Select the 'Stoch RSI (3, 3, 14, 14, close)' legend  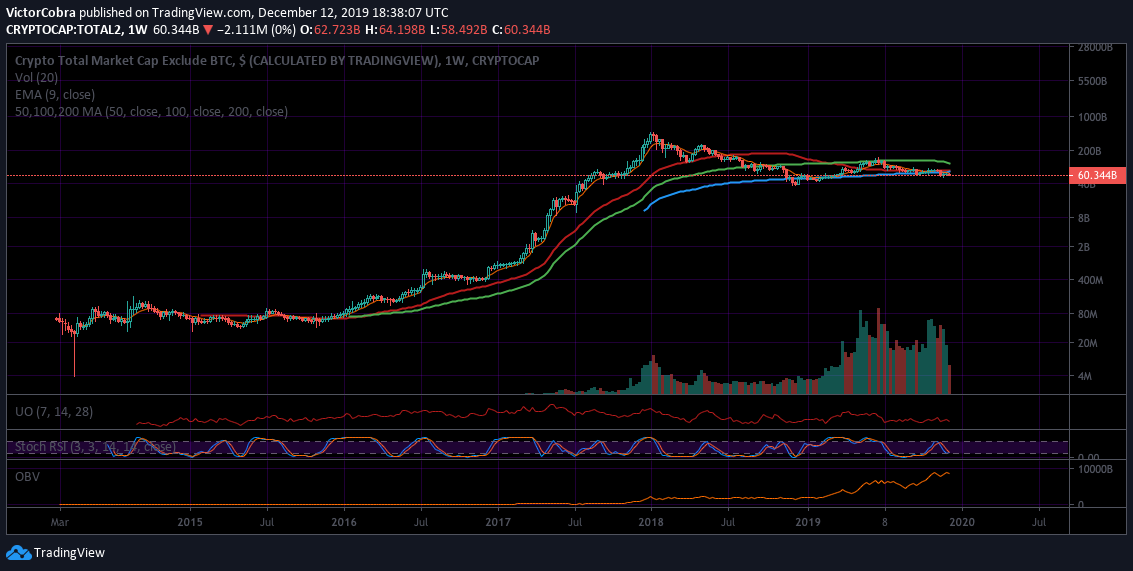coord(95,447)
